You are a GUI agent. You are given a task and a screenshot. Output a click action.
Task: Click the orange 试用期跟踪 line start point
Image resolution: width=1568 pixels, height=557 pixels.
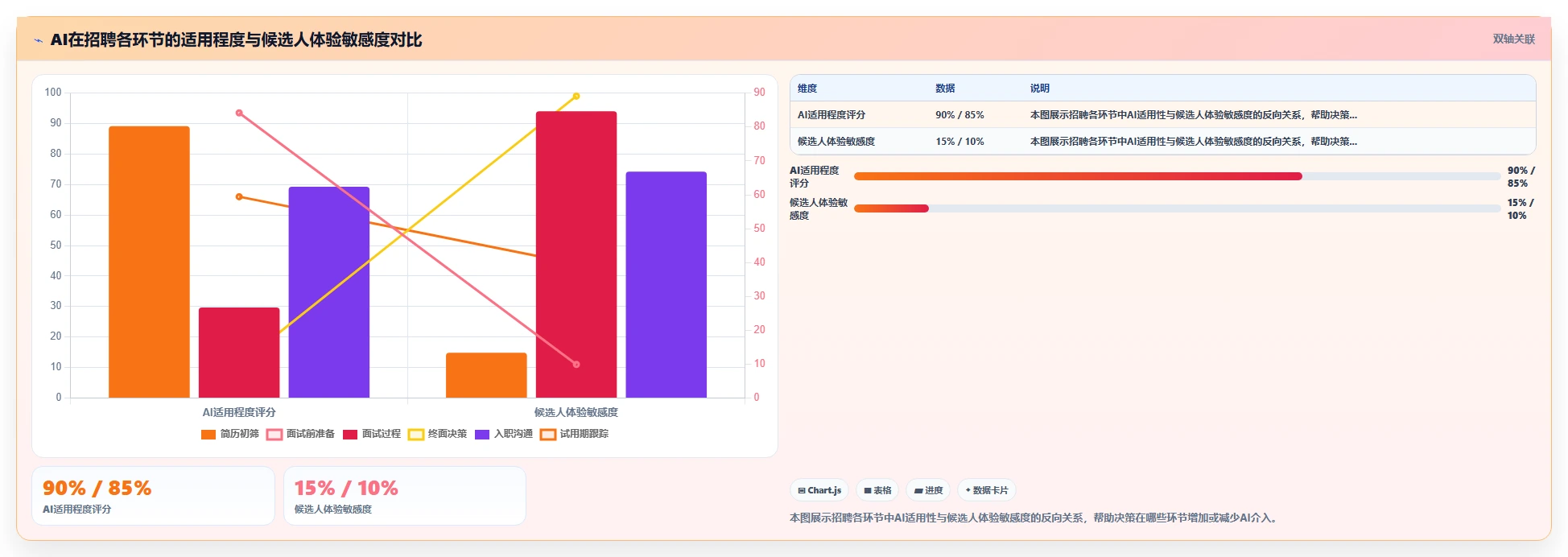[239, 196]
